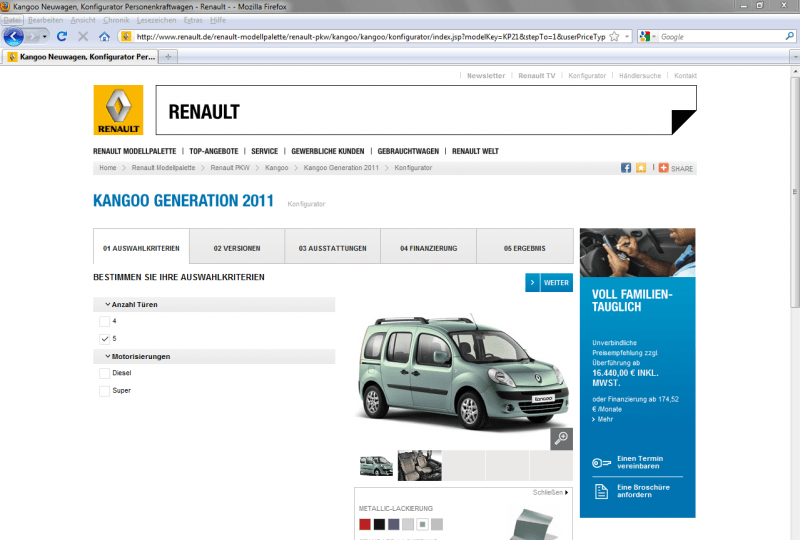
Task: Pick the light green metallic paint swatch
Action: 422,524
